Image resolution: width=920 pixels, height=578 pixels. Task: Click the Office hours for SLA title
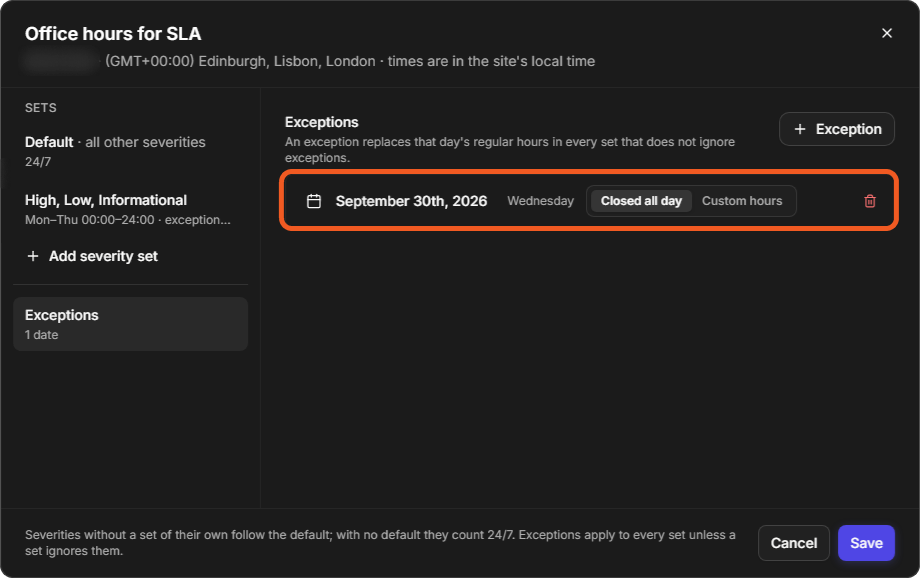tap(113, 33)
